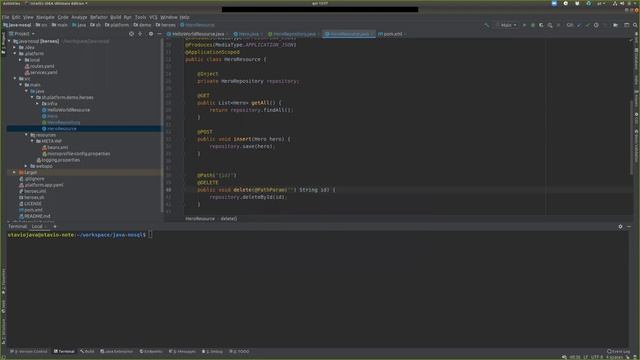
Task: Select services.yaml in project tree
Action: [x=41, y=72]
